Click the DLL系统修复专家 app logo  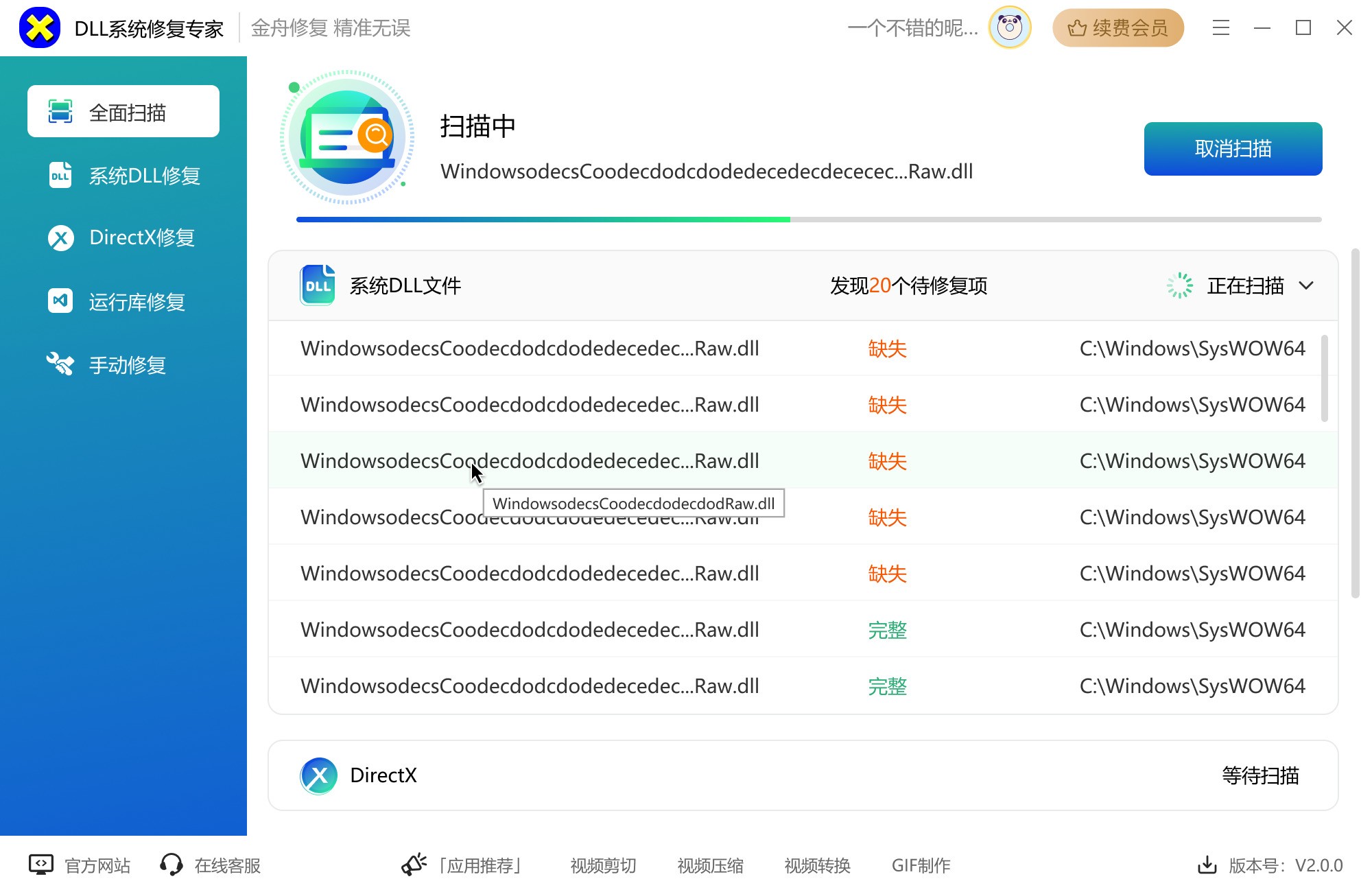pyautogui.click(x=39, y=28)
